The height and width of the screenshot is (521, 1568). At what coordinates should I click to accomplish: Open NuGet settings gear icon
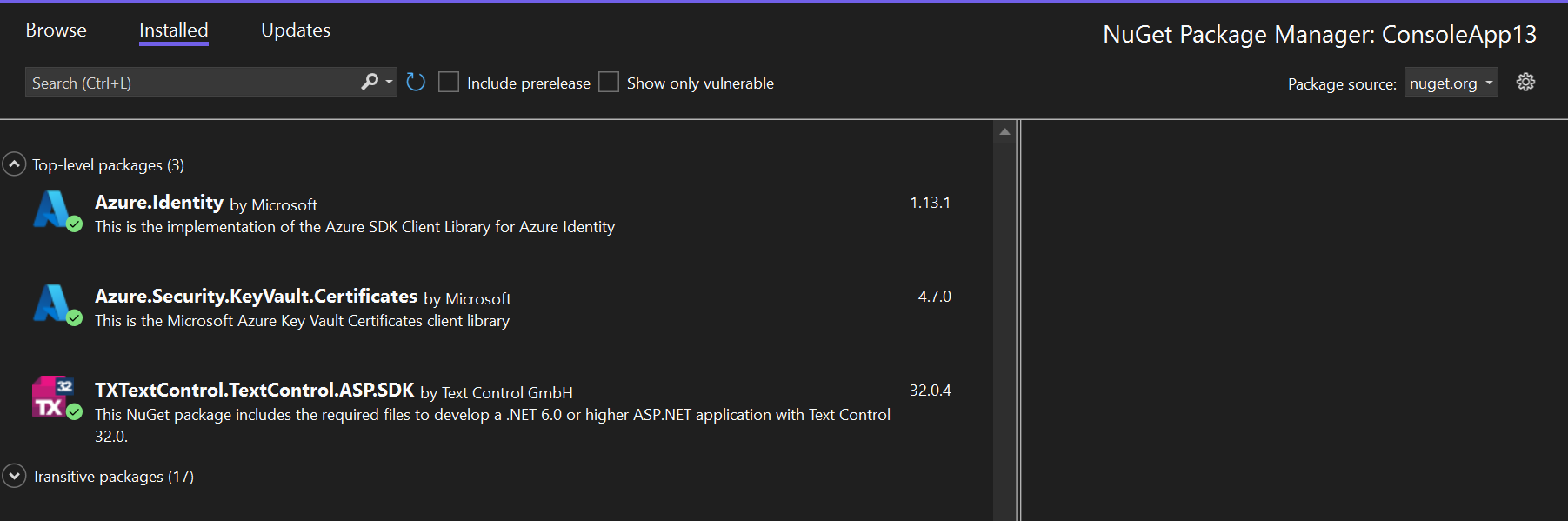[1525, 83]
